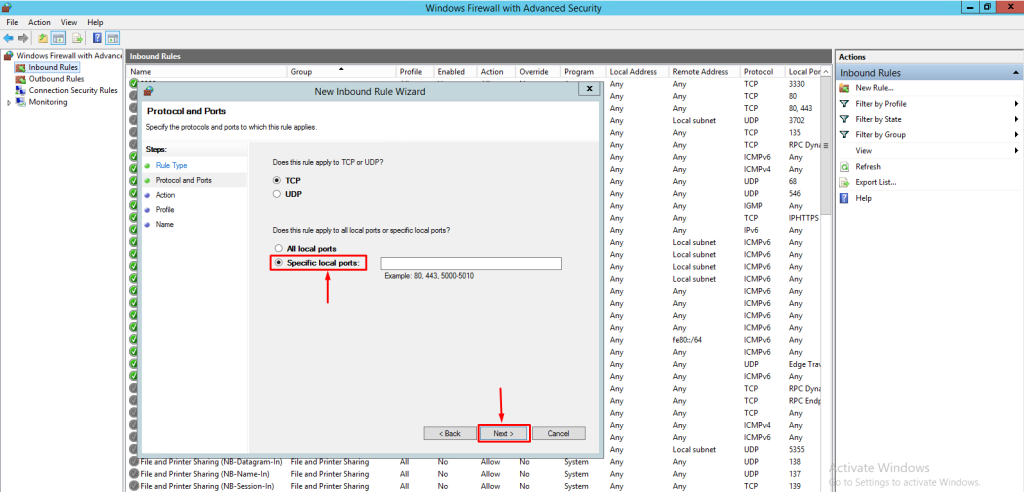Open the View menu in menu bar
Screen dimensions: 1024x492
coord(68,22)
